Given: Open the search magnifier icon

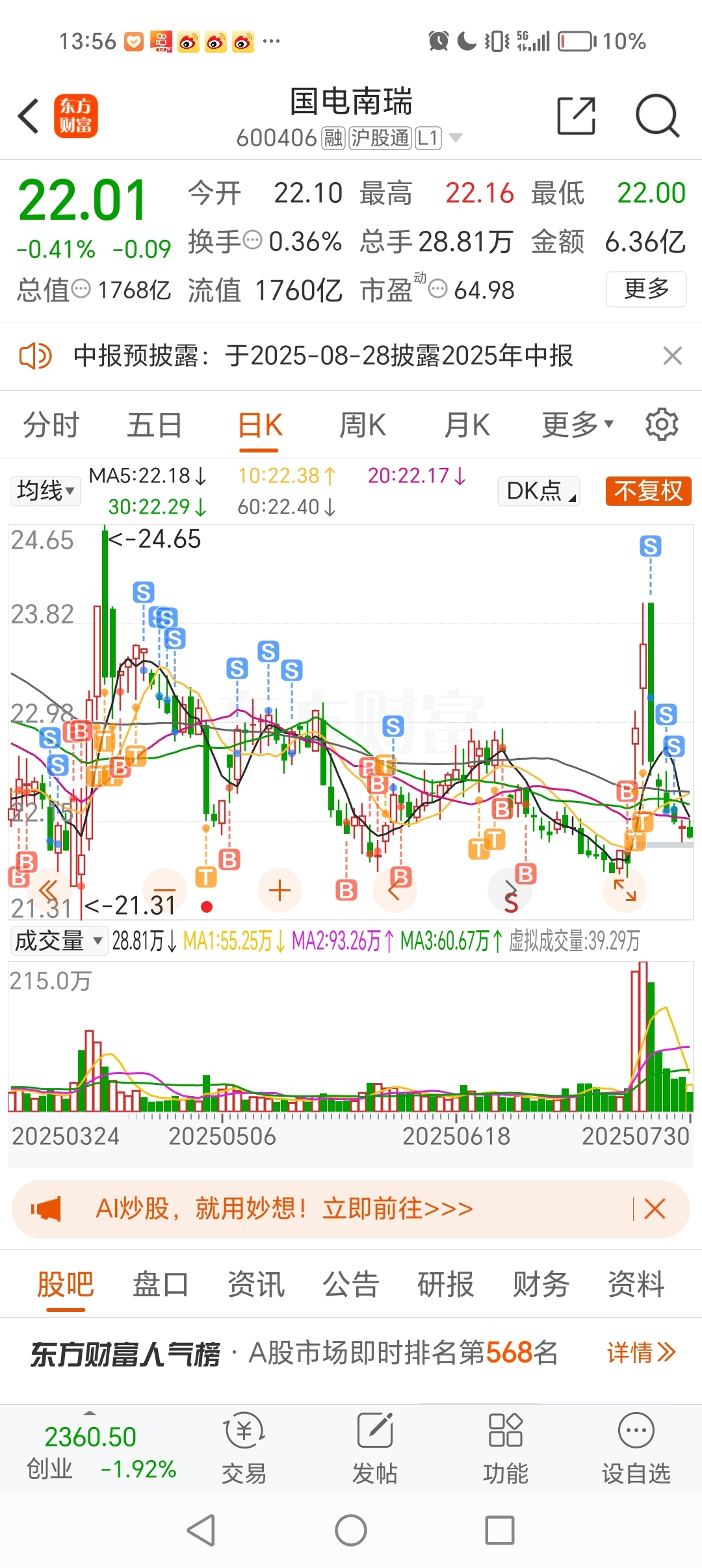Looking at the screenshot, I should coord(657,116).
